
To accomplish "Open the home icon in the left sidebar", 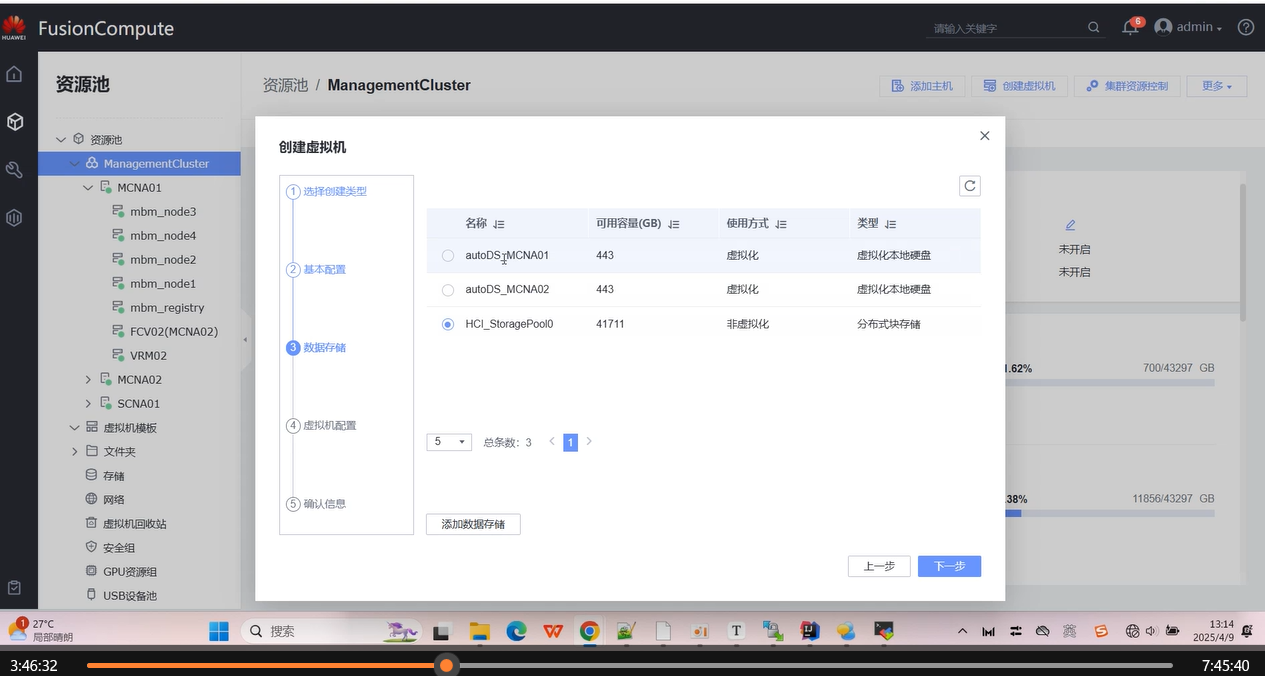I will [15, 74].
